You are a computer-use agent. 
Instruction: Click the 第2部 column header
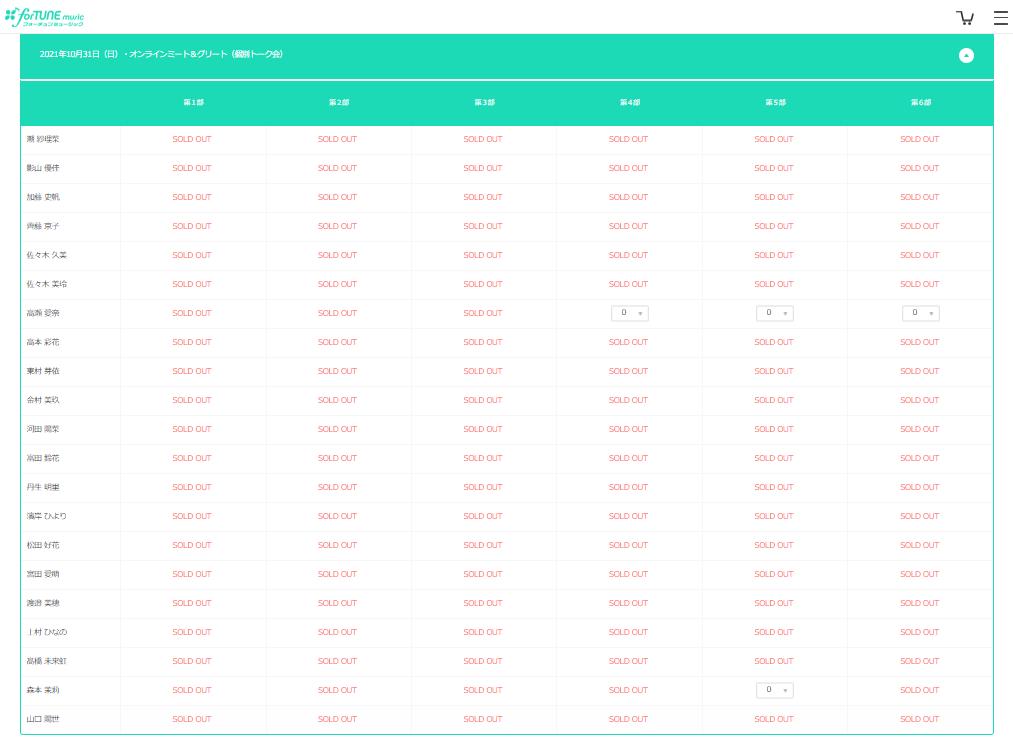[339, 103]
